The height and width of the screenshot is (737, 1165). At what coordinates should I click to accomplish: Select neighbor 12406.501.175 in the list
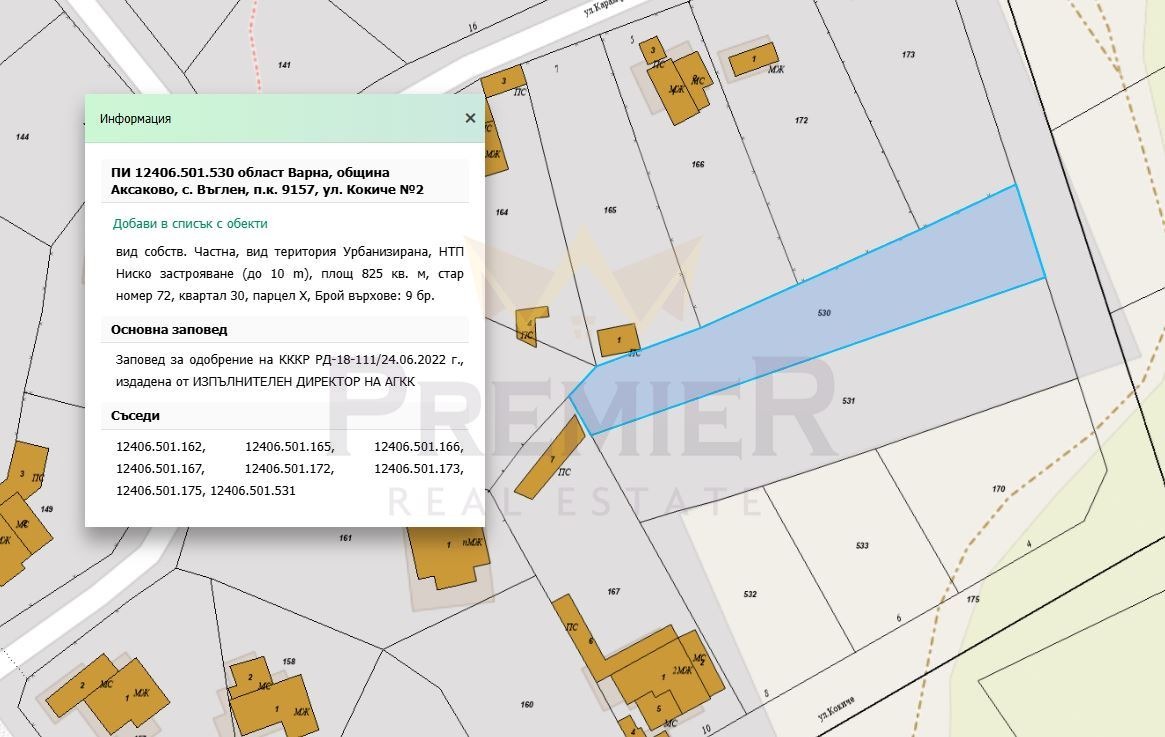pyautogui.click(x=160, y=491)
